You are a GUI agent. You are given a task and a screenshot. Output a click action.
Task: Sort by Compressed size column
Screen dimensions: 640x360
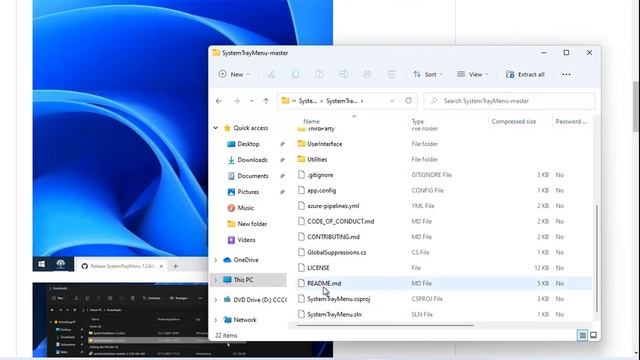tap(513, 121)
